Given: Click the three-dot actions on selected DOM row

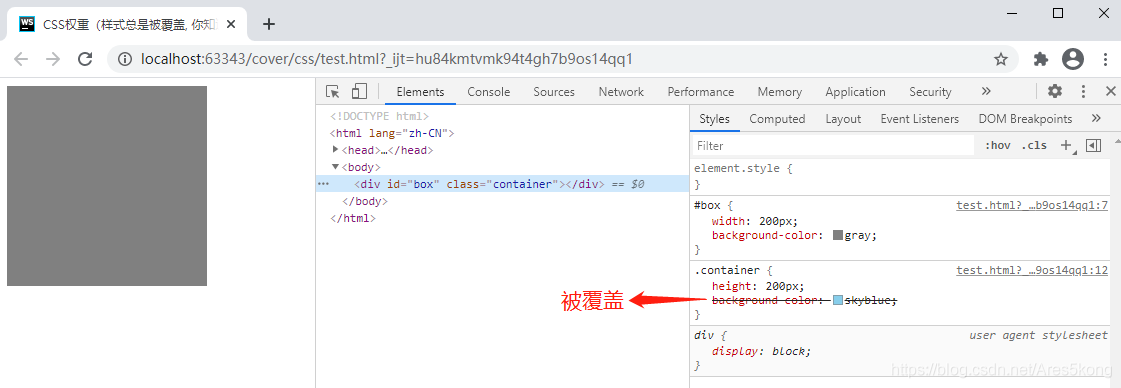Looking at the screenshot, I should [323, 184].
